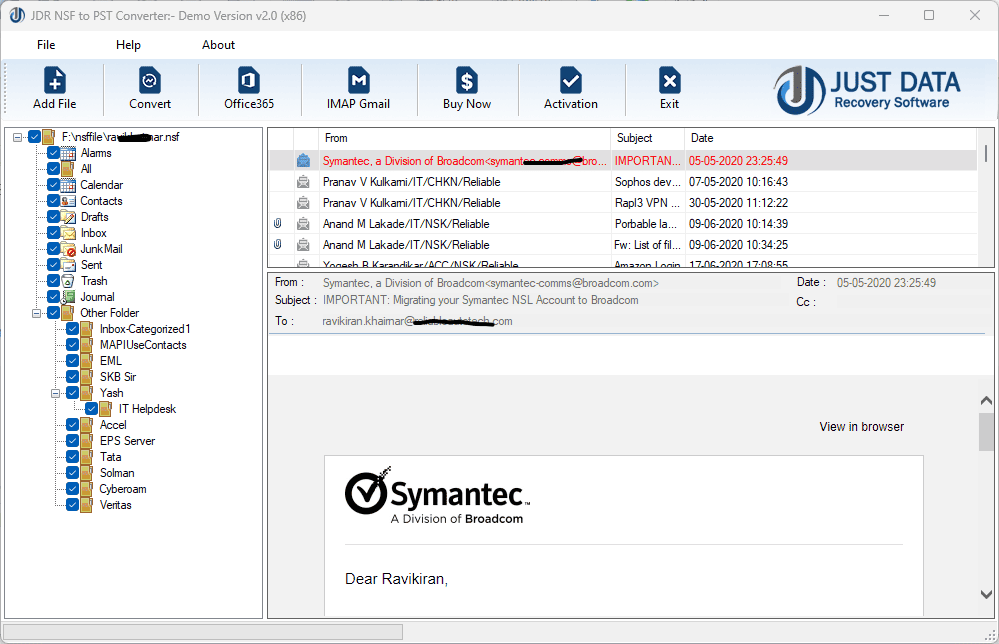Open the Help menu
999x644 pixels.
click(x=128, y=44)
